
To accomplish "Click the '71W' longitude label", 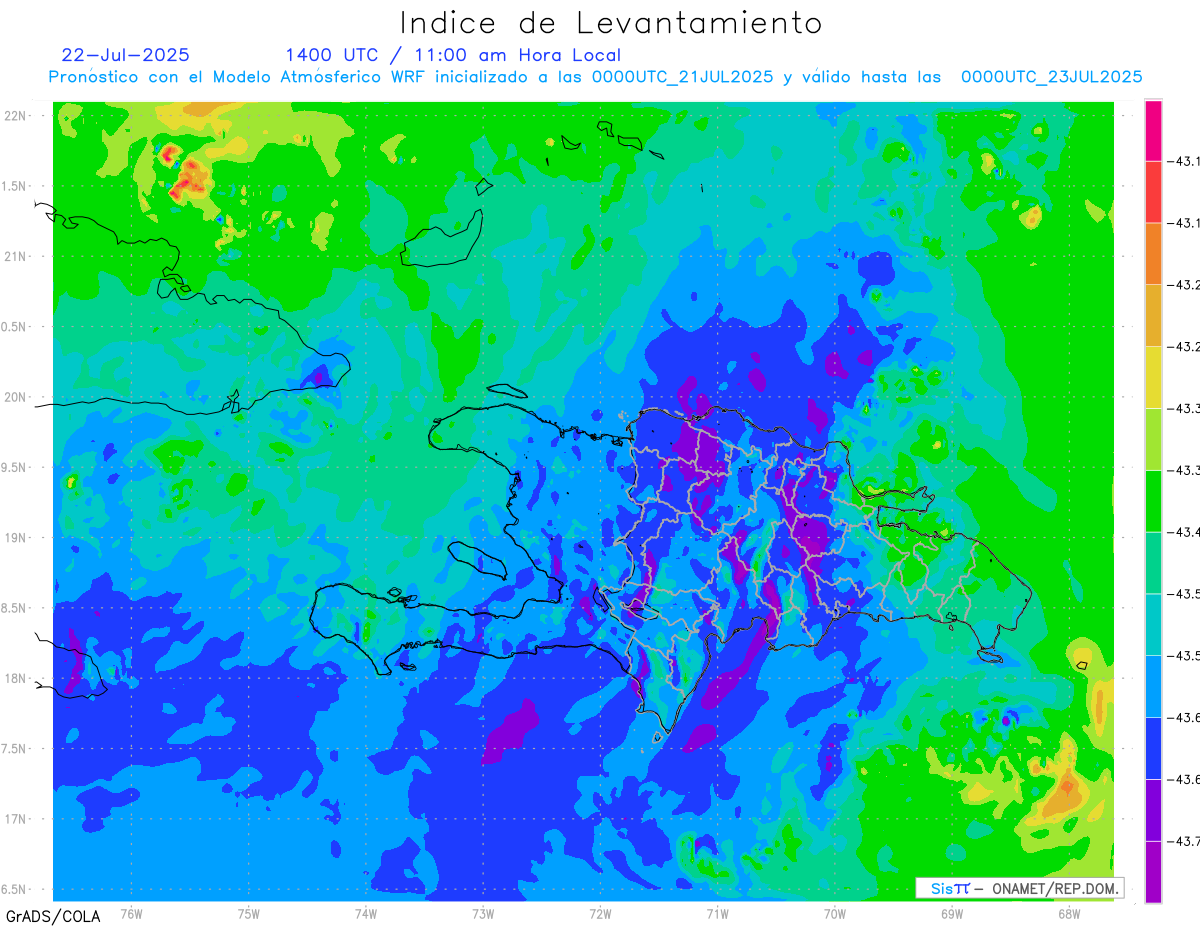I will [x=718, y=913].
